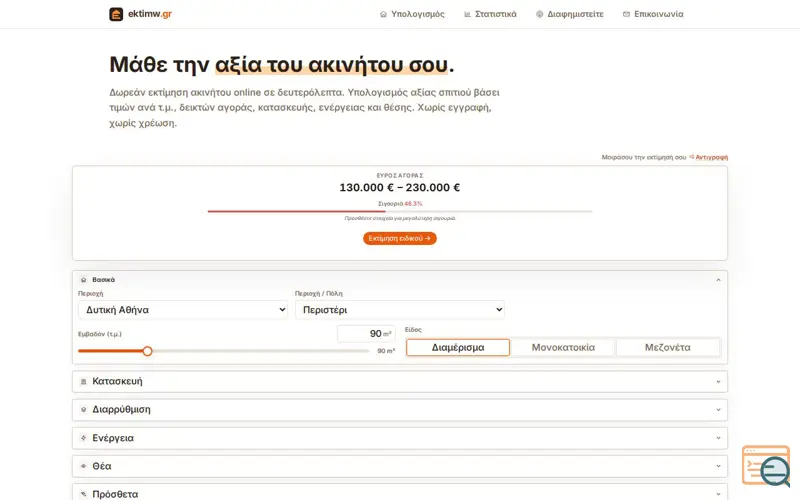Expand the Διαρρύθμιση section
Screen dimensions: 800x500
[x=399, y=410]
